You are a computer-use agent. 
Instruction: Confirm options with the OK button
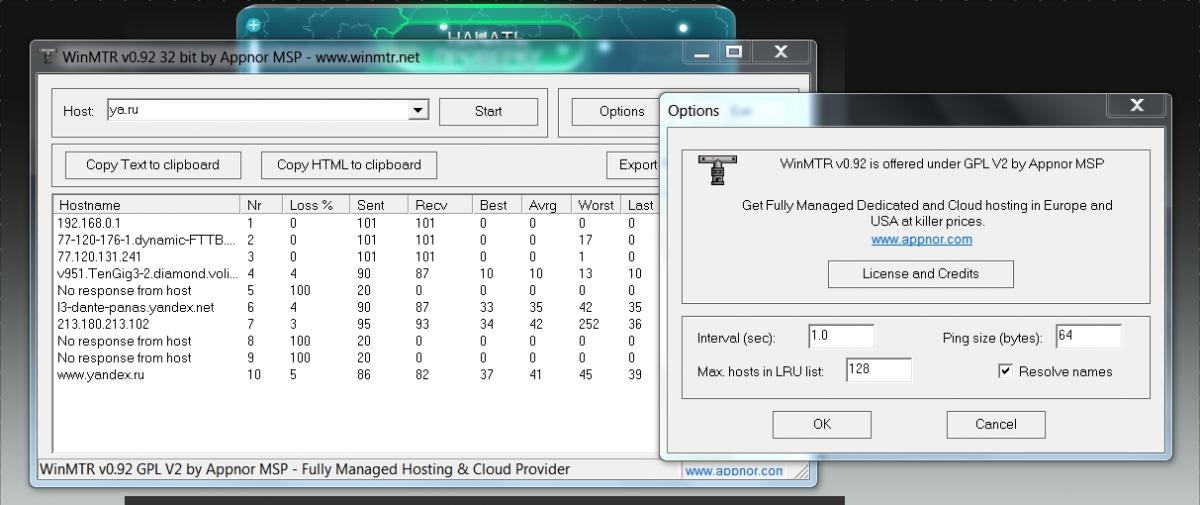coord(822,424)
